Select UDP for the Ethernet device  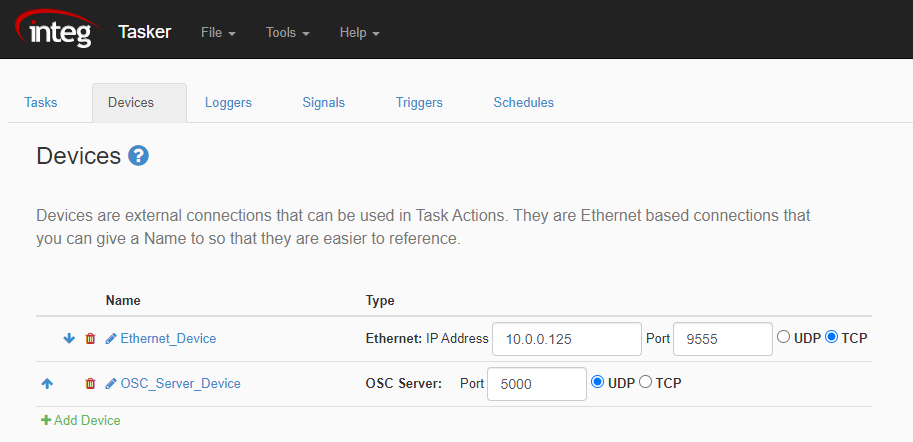(x=783, y=337)
